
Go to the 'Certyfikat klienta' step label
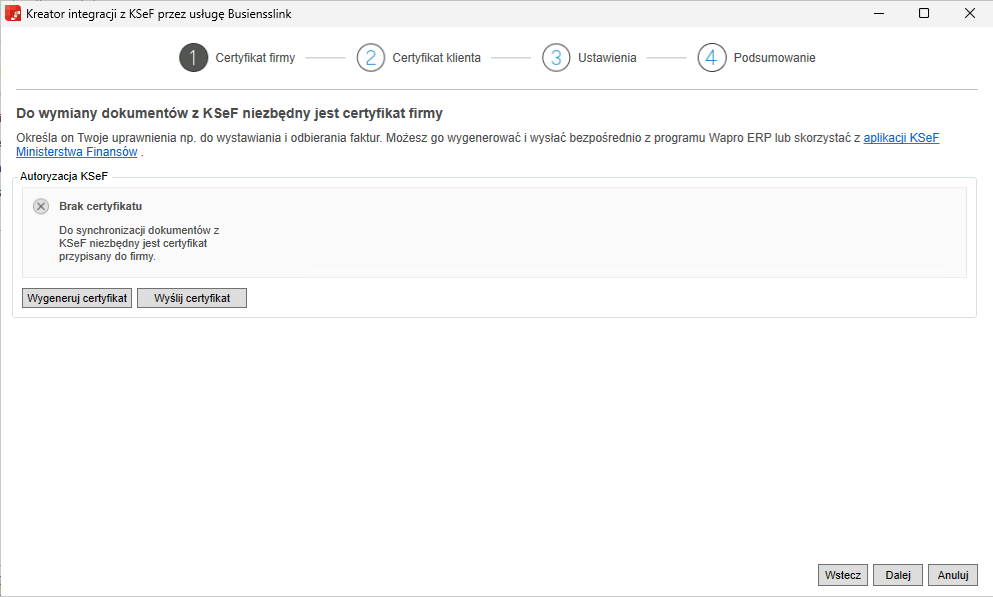tap(436, 58)
